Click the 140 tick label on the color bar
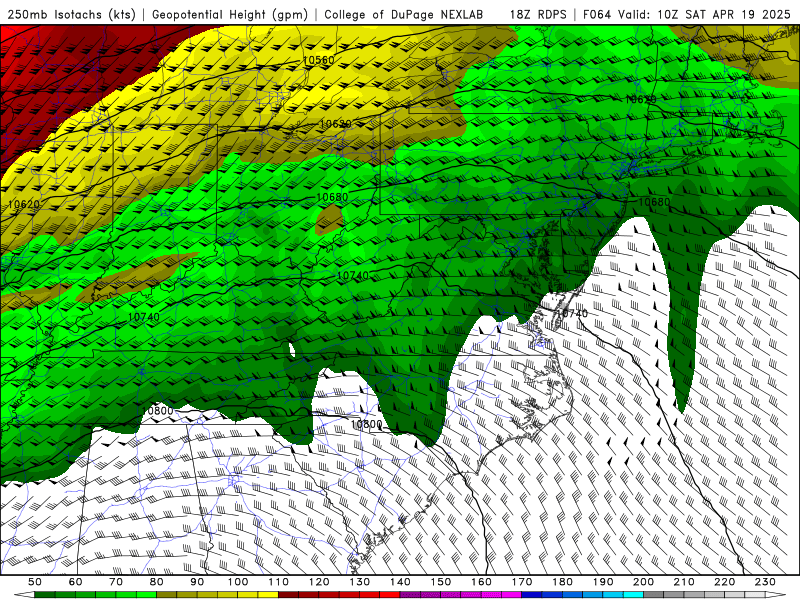The height and width of the screenshot is (600, 800). (x=400, y=582)
